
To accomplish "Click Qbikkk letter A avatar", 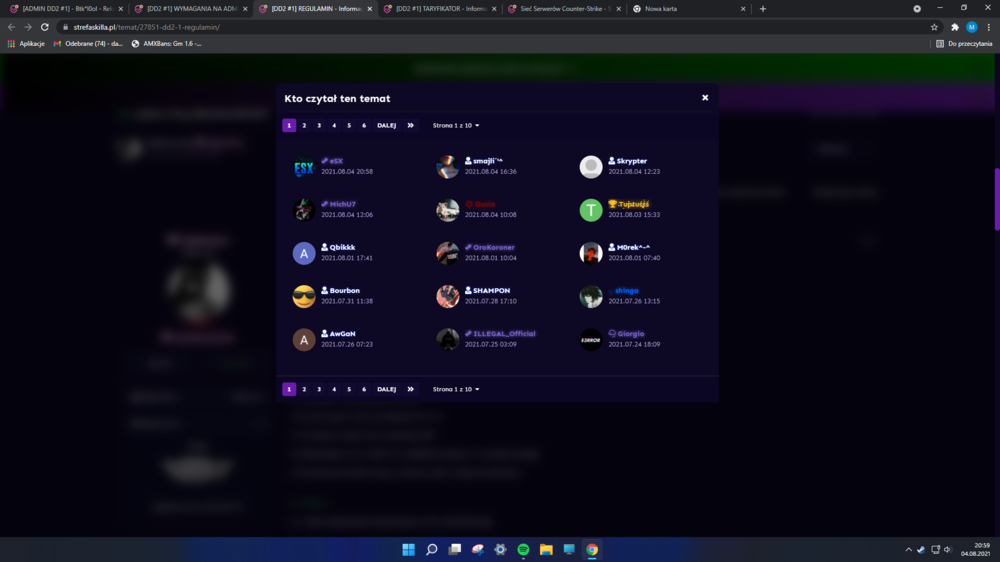I will (304, 253).
